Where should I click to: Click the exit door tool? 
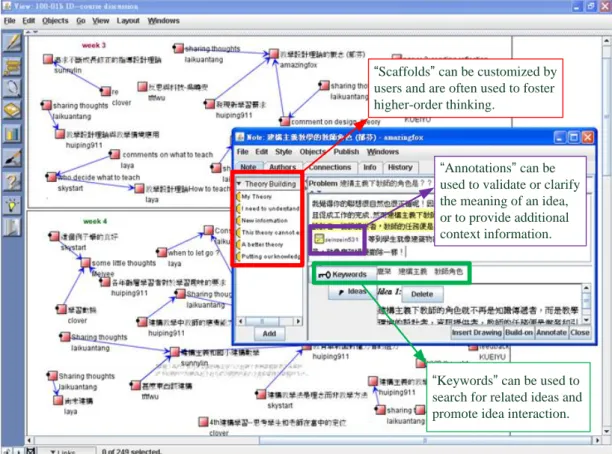(12, 228)
